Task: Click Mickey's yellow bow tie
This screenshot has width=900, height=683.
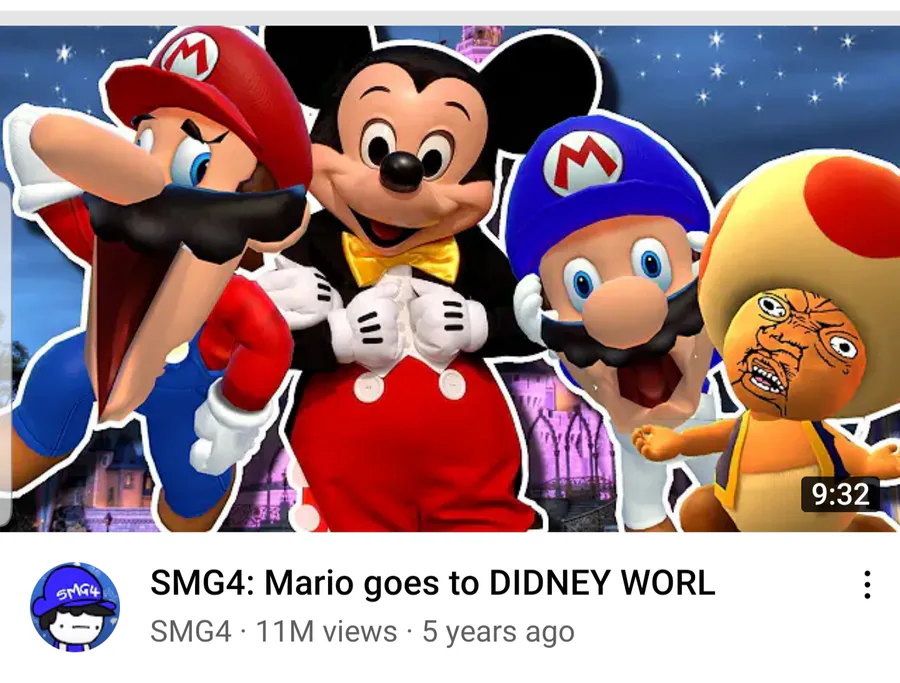Action: [x=401, y=258]
